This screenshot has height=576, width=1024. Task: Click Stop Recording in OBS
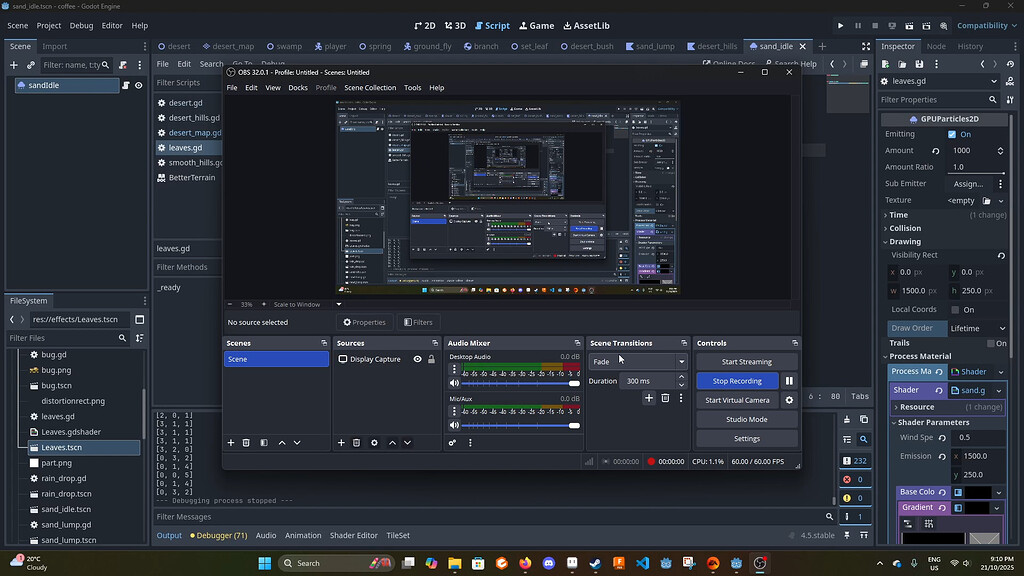(737, 381)
